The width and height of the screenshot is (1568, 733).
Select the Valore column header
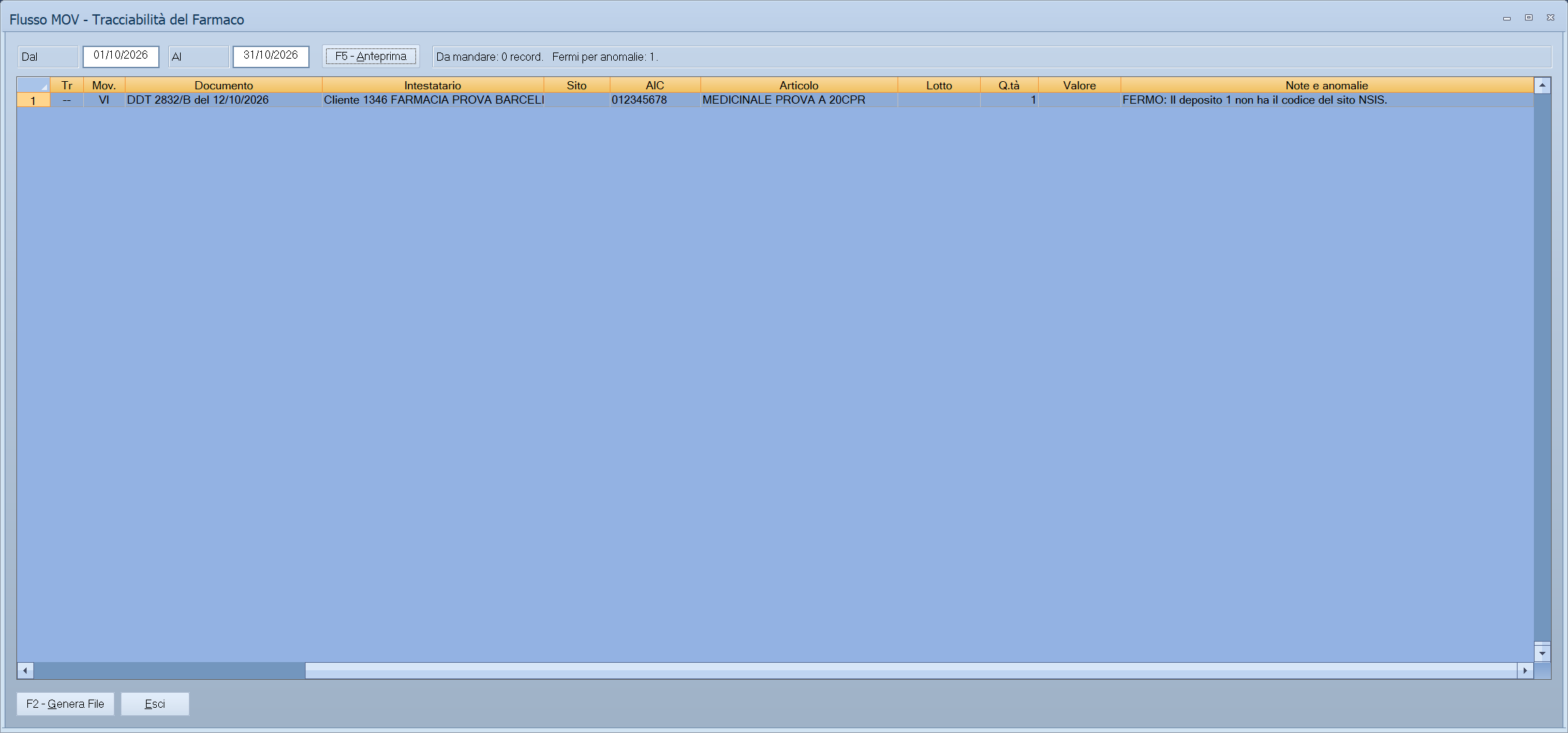coord(1079,85)
